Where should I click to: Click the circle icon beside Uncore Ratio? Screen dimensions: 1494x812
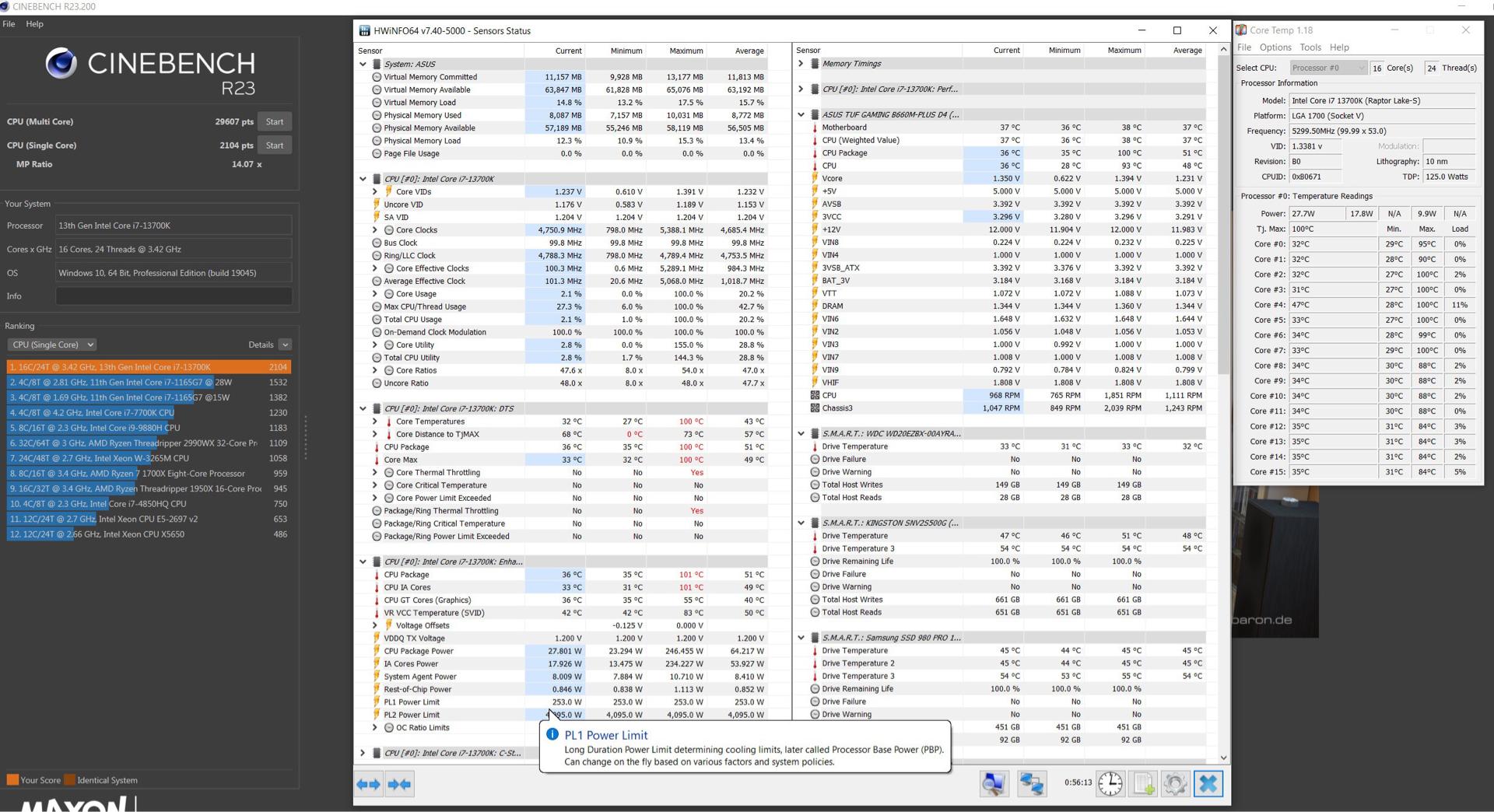pyautogui.click(x=377, y=383)
